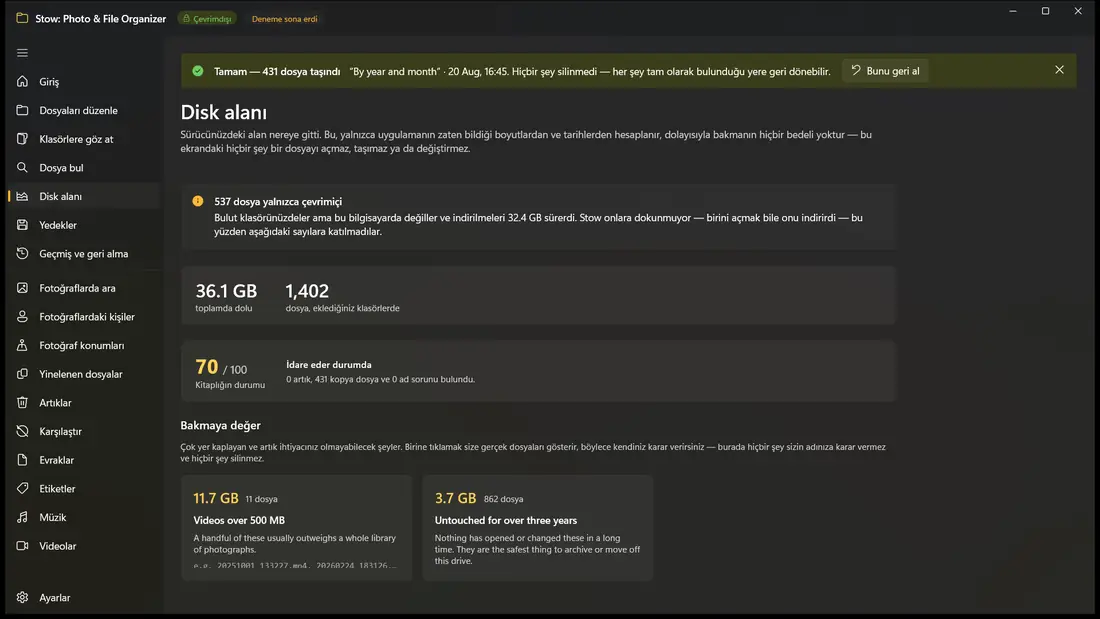
Task: Click the Artıklar trash icon
Action: (x=22, y=403)
